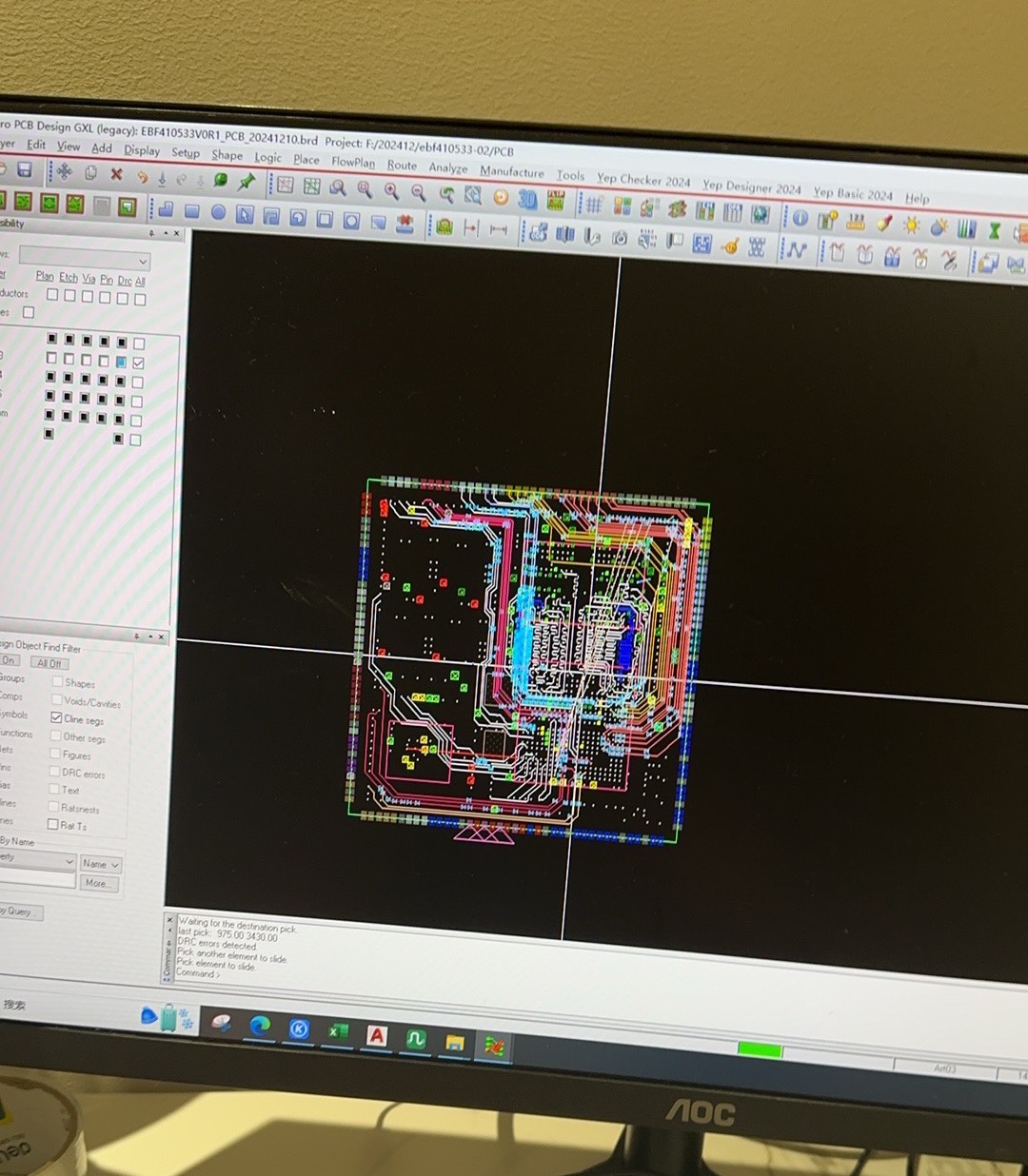Click the Etch column header link
This screenshot has width=1028, height=1176.
pyautogui.click(x=69, y=278)
